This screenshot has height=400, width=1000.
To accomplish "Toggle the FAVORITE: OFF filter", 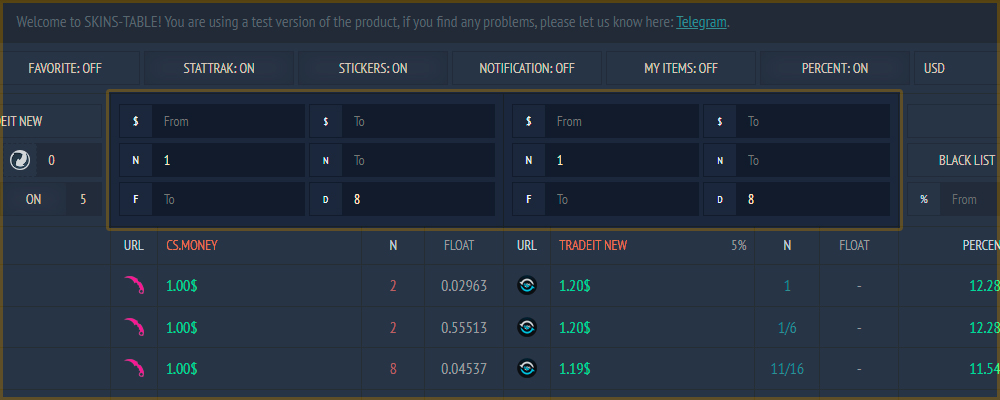I will pos(65,68).
